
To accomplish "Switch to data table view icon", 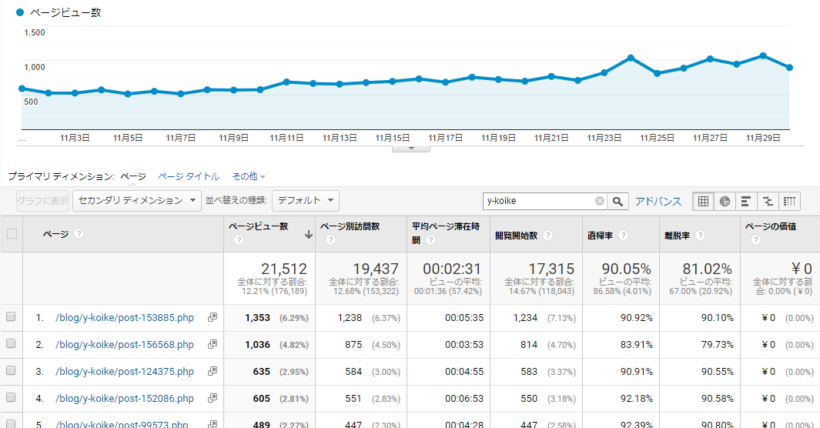I will point(703,201).
